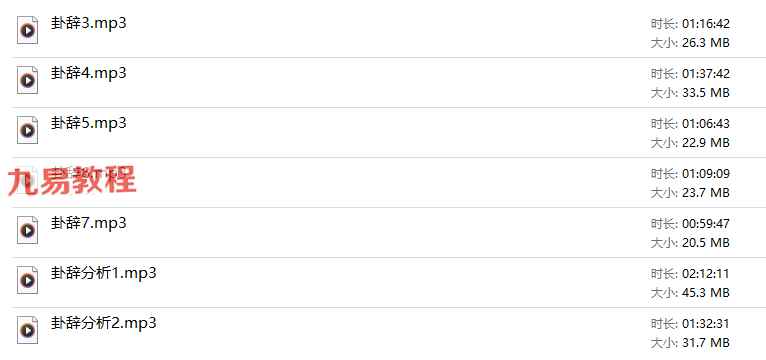The width and height of the screenshot is (766, 360).
Task: Click the 33.5 MB size label
Action: (706, 93)
